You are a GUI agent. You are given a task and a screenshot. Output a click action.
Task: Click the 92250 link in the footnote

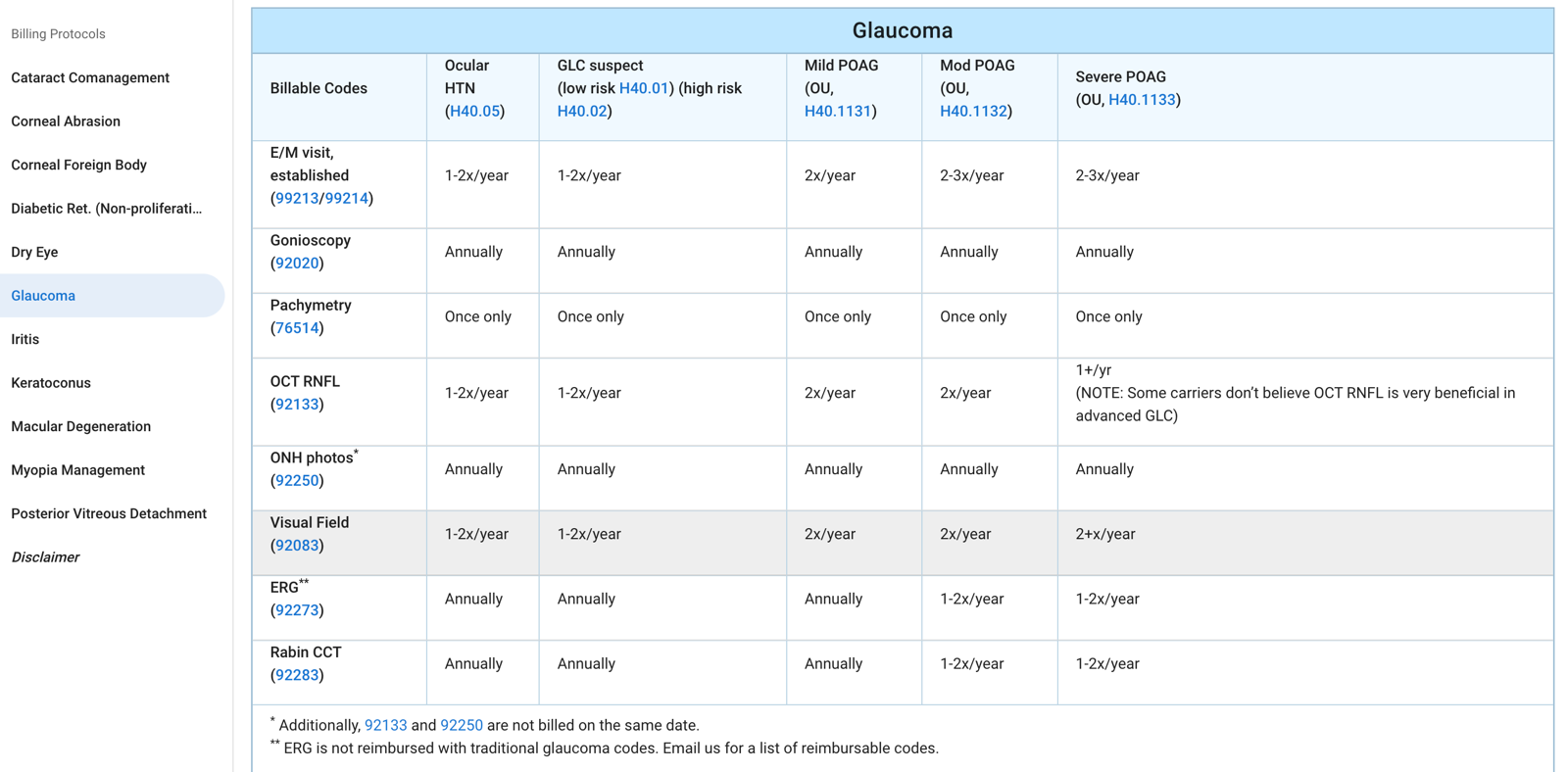pyautogui.click(x=462, y=725)
